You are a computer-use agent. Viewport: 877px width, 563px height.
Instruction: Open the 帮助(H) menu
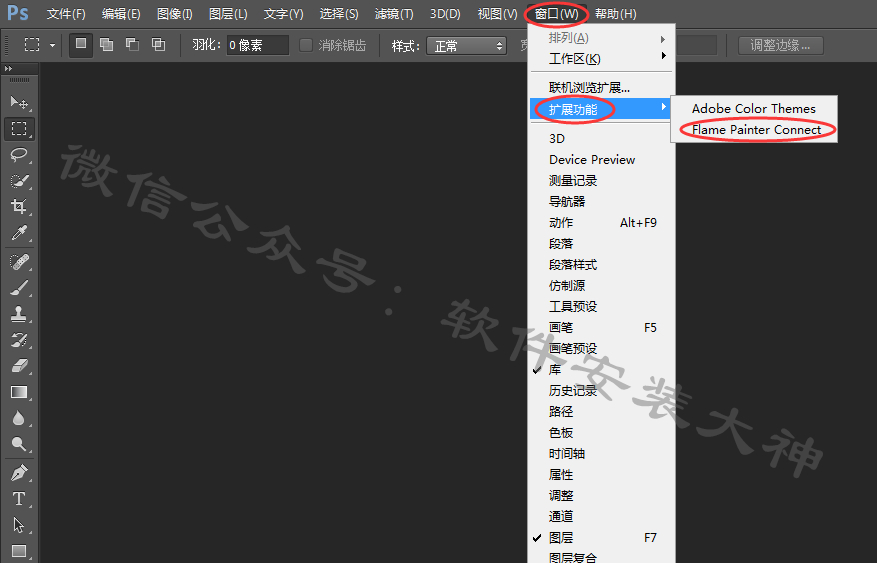(x=615, y=14)
